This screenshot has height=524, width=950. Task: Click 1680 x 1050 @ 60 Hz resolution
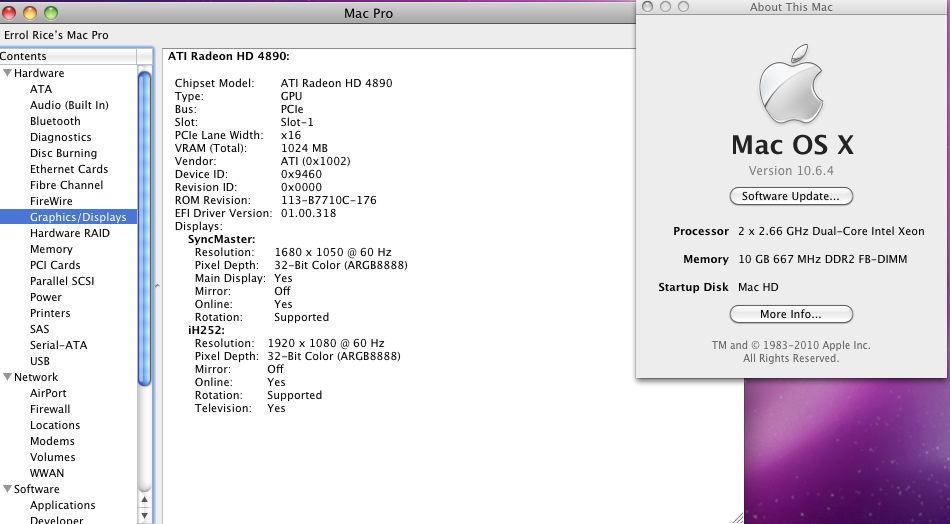[333, 252]
